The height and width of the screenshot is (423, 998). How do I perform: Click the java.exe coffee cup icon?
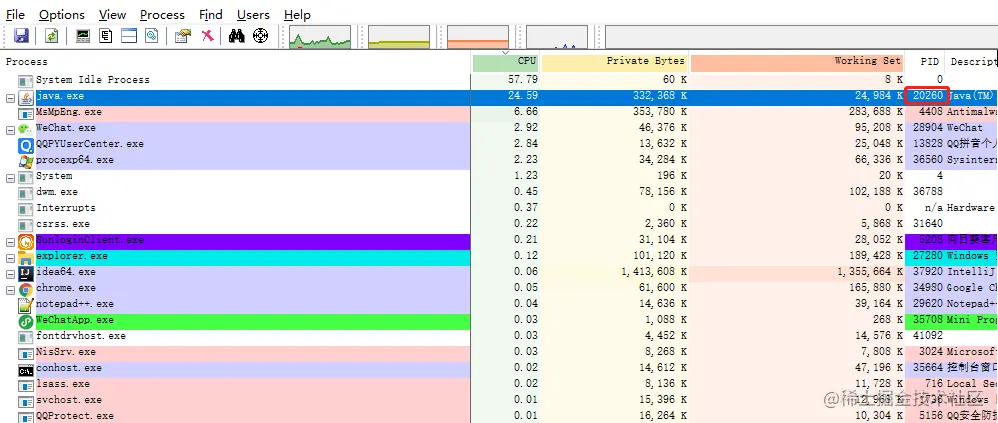coord(25,97)
